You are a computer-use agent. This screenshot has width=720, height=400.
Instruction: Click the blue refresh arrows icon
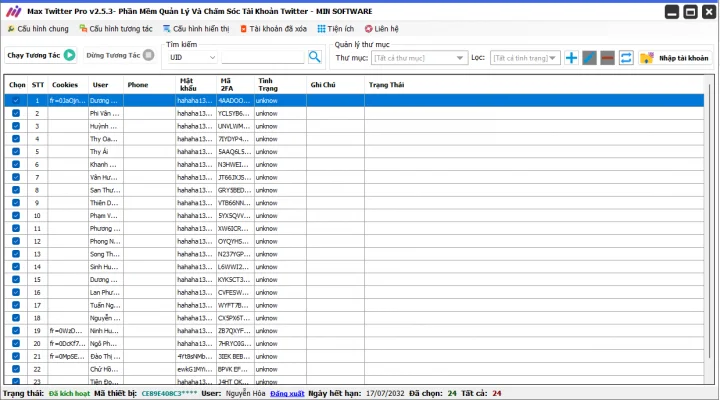click(626, 58)
